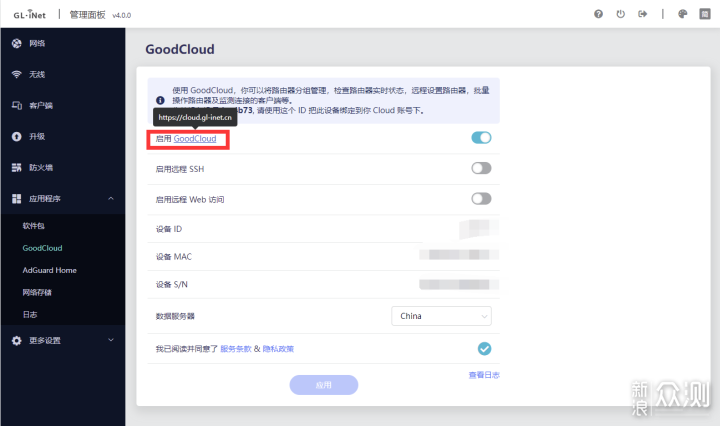Click the GL·iNet logo
The height and width of the screenshot is (426, 720).
pyautogui.click(x=29, y=14)
